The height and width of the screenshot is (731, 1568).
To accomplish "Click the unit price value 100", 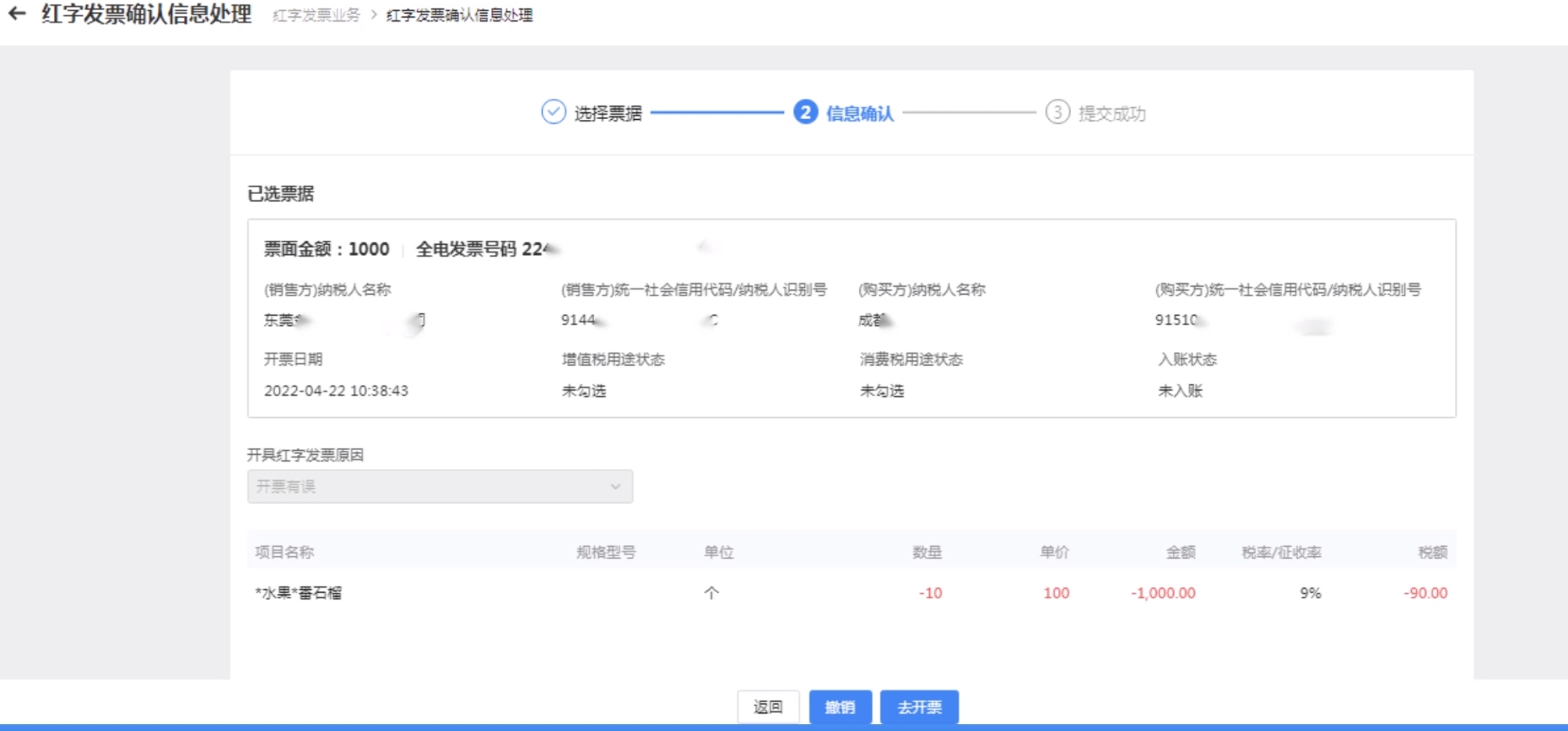I will tap(1057, 593).
